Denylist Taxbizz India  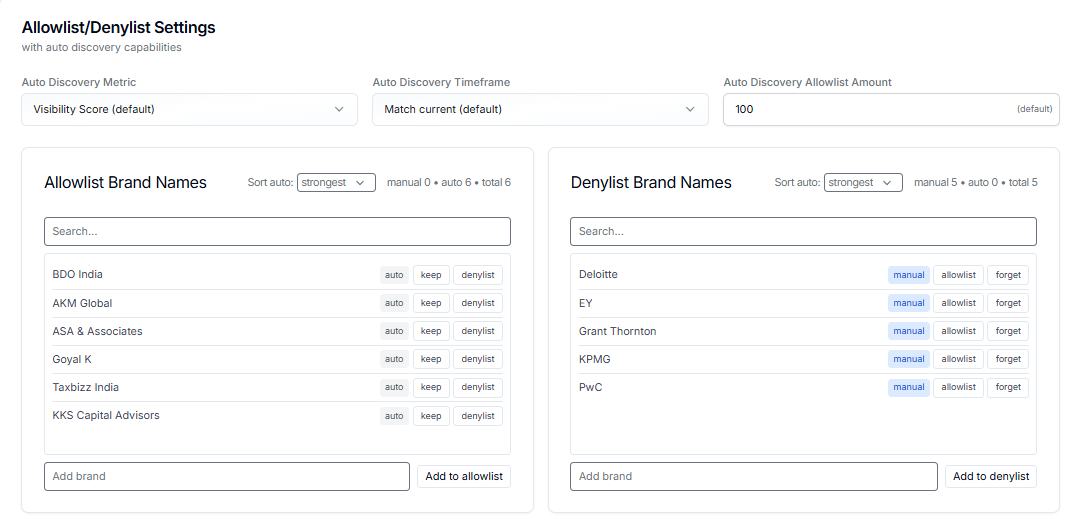(477, 387)
